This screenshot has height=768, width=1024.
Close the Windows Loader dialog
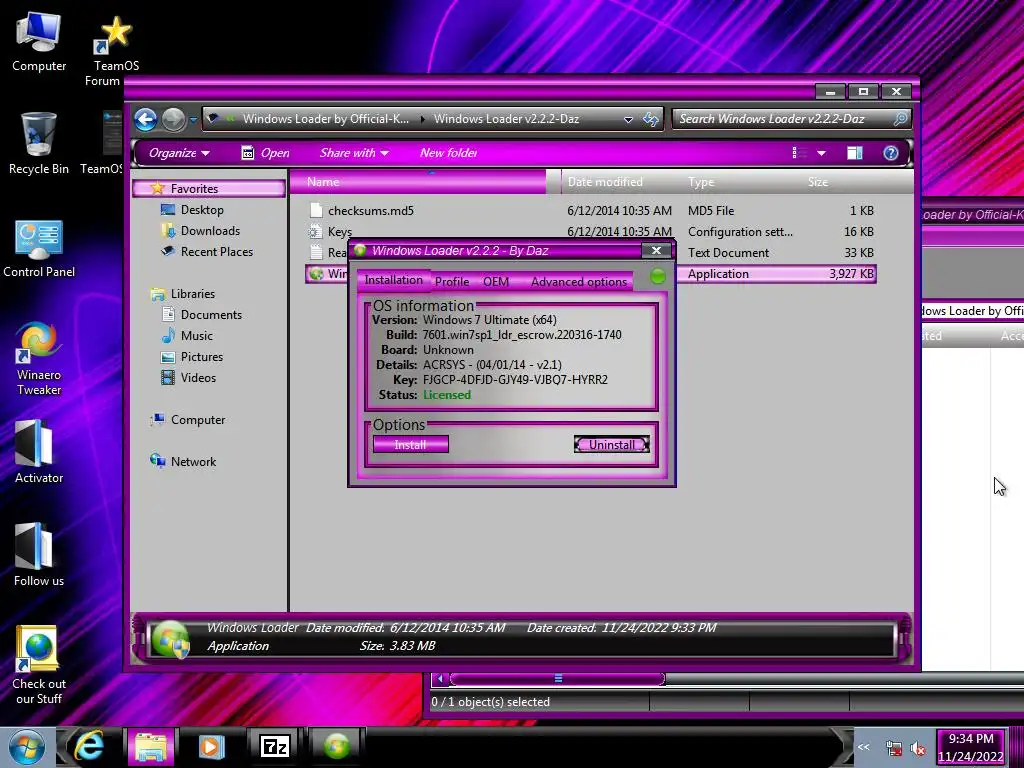[x=656, y=250]
